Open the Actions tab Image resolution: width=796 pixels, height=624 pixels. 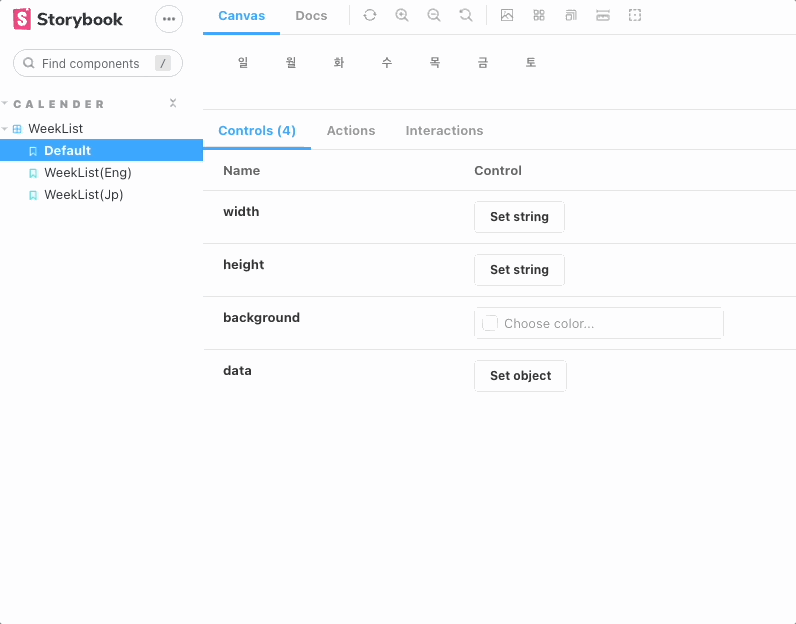coord(351,130)
